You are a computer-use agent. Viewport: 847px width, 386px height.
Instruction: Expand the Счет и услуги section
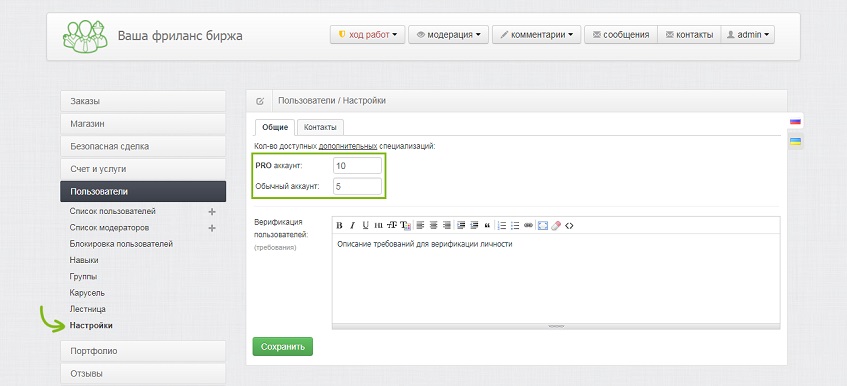coord(143,169)
